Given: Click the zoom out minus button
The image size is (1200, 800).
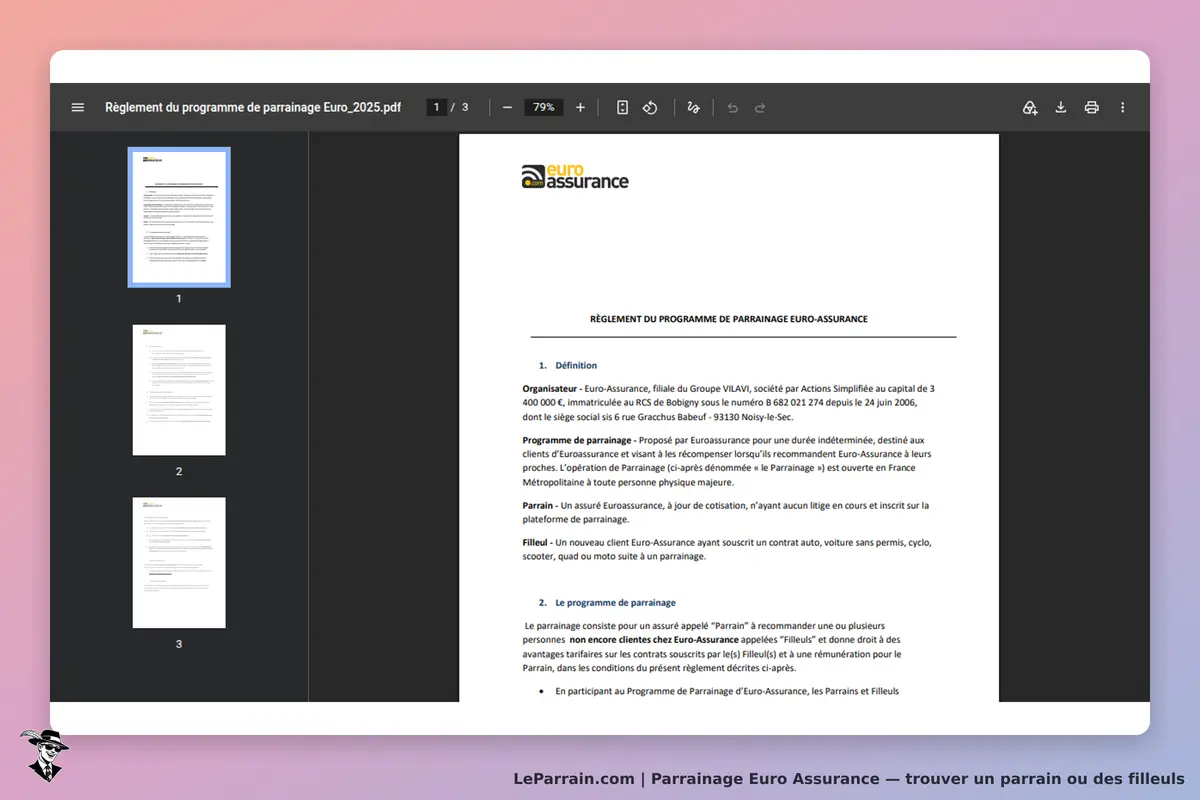Looking at the screenshot, I should pyautogui.click(x=507, y=107).
